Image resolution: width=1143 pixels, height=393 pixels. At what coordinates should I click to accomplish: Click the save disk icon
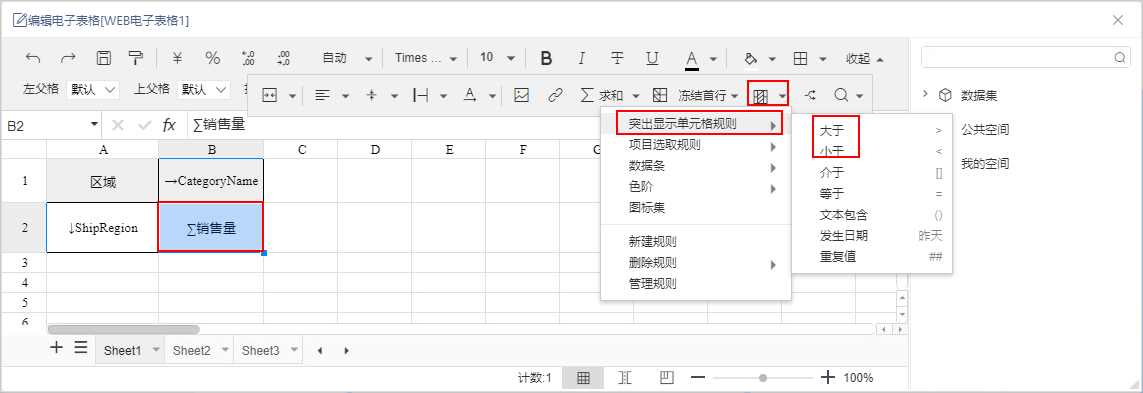104,58
